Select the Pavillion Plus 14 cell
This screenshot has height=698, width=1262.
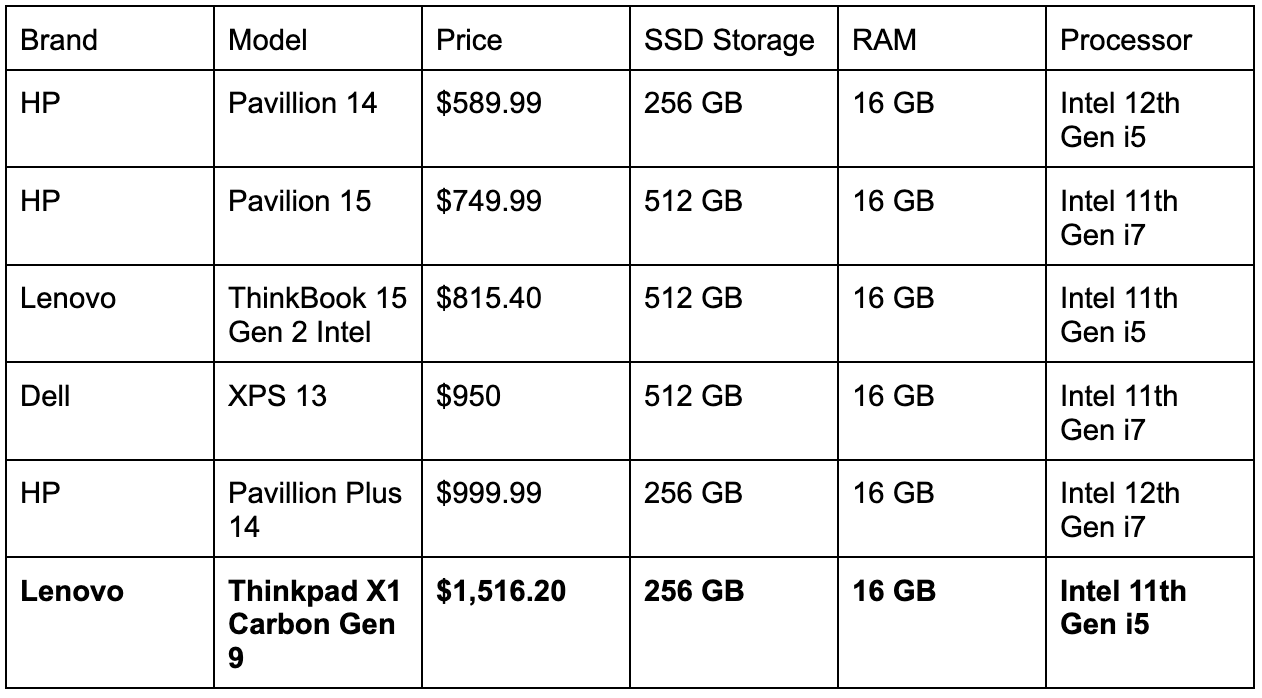313,509
